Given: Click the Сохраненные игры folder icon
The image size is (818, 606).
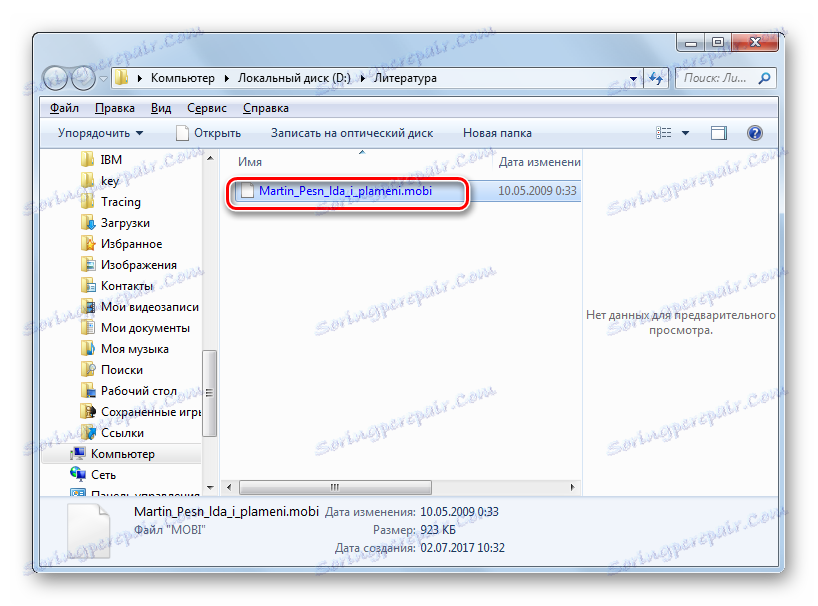Looking at the screenshot, I should [x=88, y=411].
